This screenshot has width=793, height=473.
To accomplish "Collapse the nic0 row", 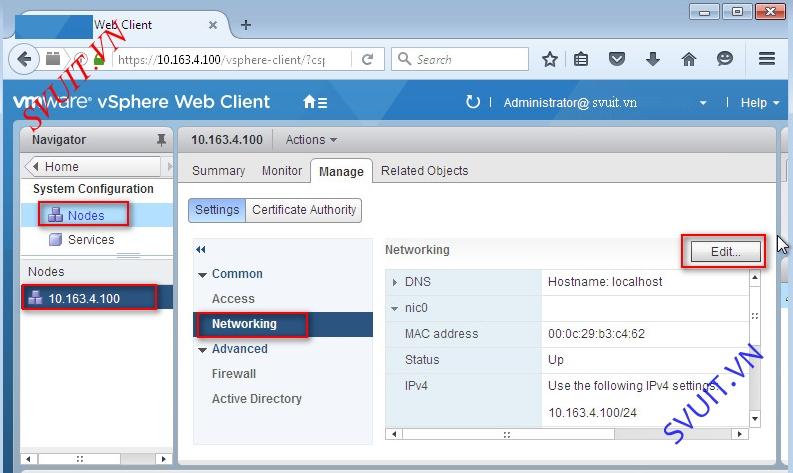I will pos(394,308).
